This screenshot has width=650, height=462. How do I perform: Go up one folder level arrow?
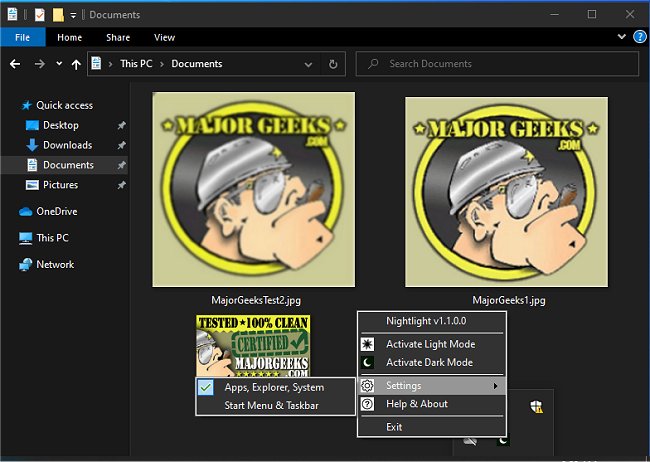pos(76,64)
